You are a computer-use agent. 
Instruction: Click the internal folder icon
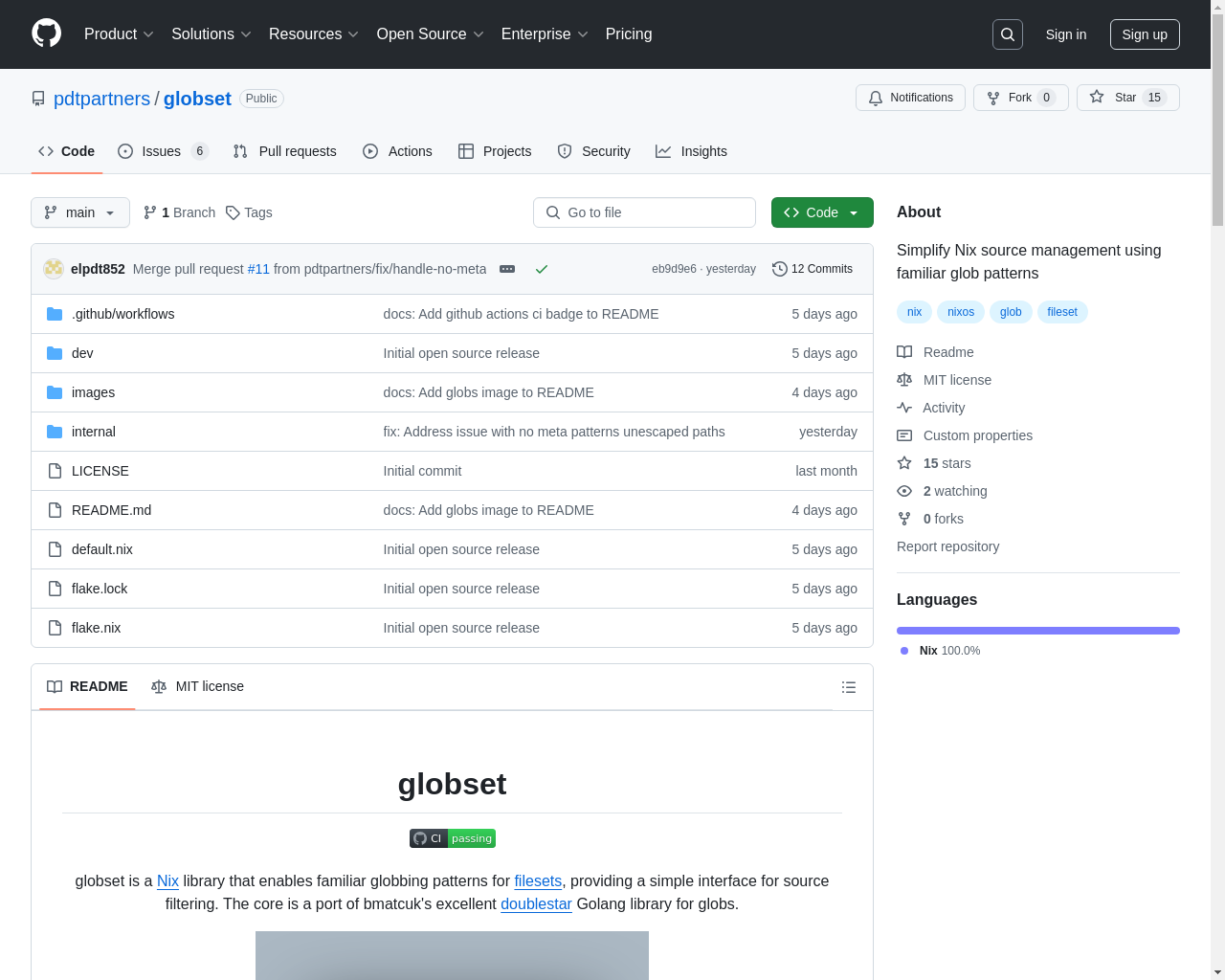[55, 432]
